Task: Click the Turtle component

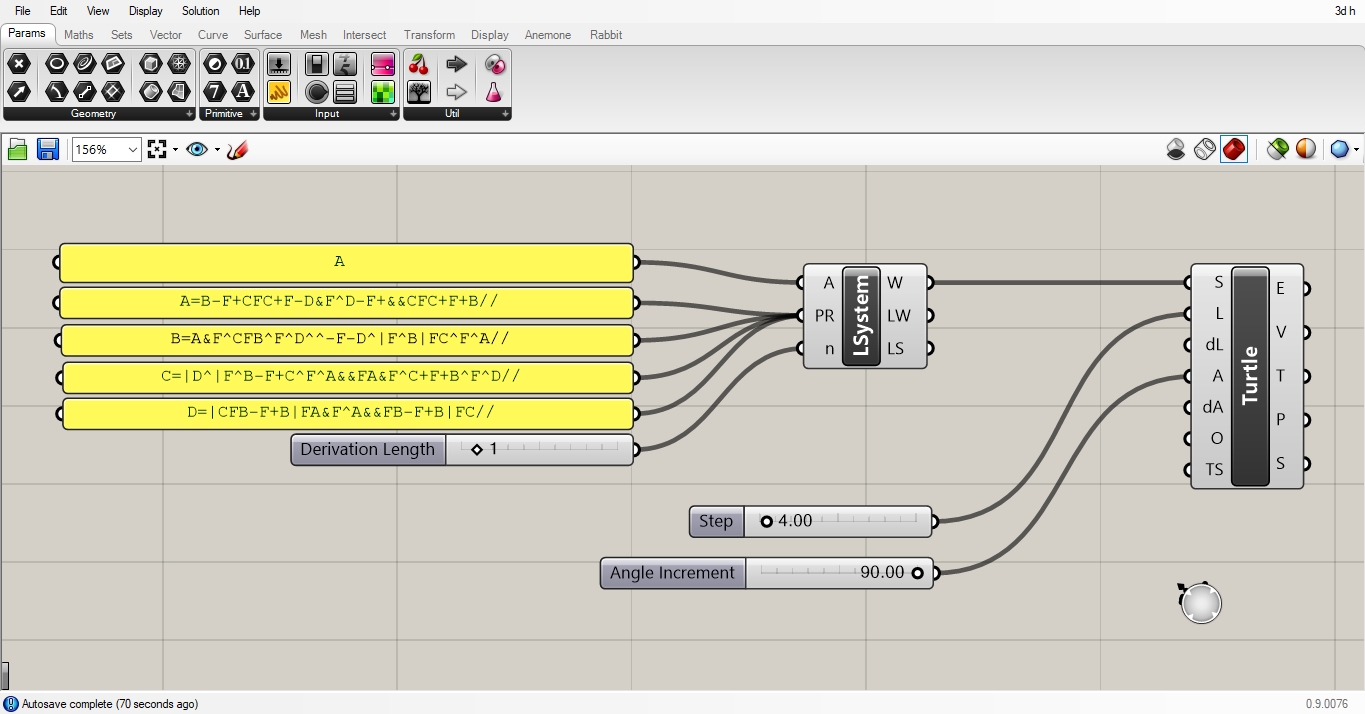Action: (x=1250, y=376)
